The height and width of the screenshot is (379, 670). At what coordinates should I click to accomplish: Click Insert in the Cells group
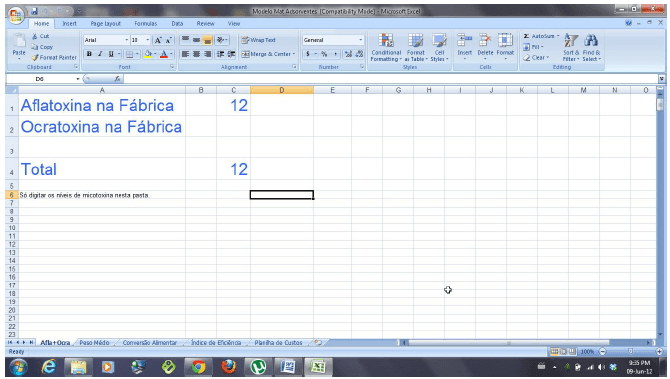point(464,46)
